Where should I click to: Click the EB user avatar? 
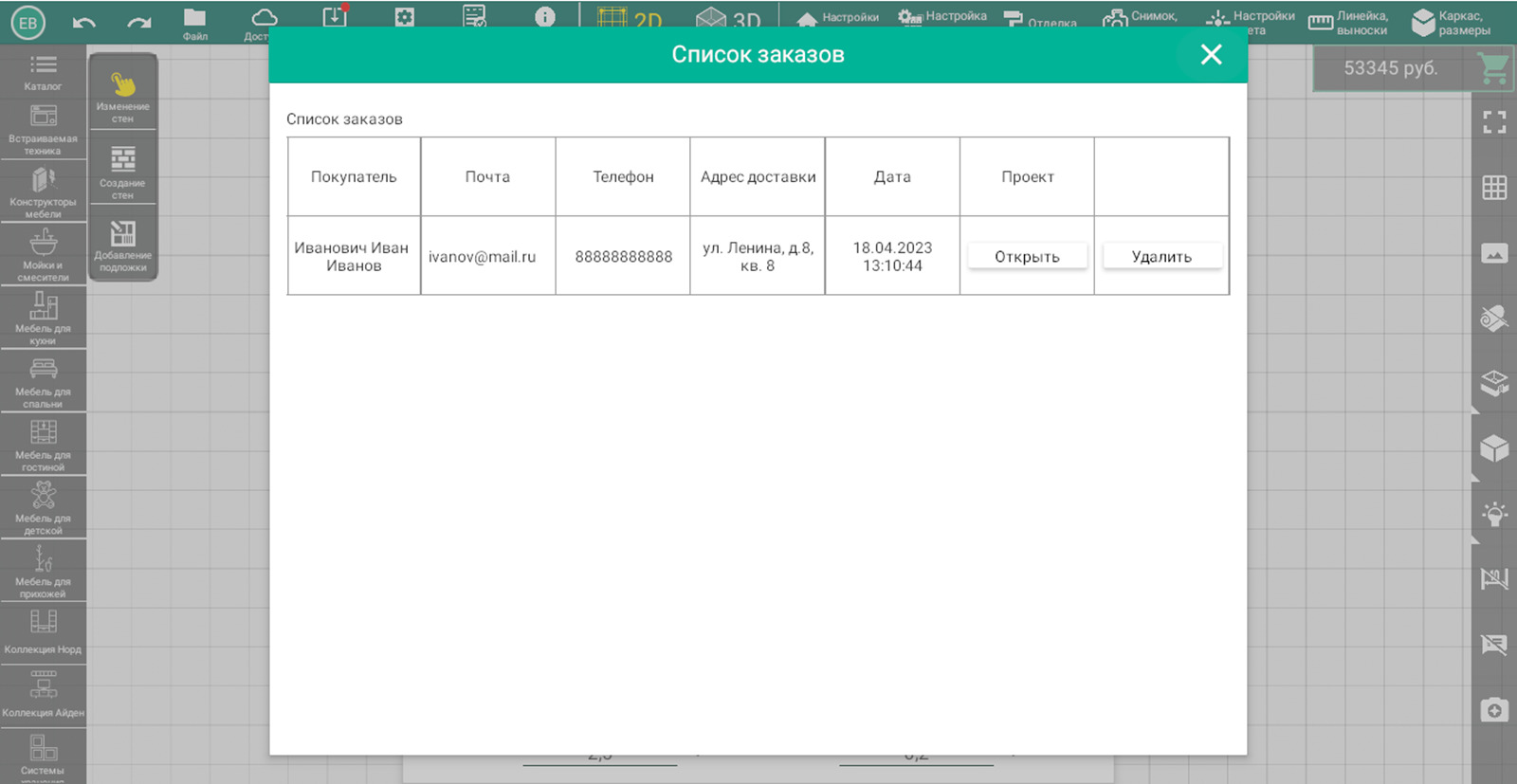tap(28, 23)
